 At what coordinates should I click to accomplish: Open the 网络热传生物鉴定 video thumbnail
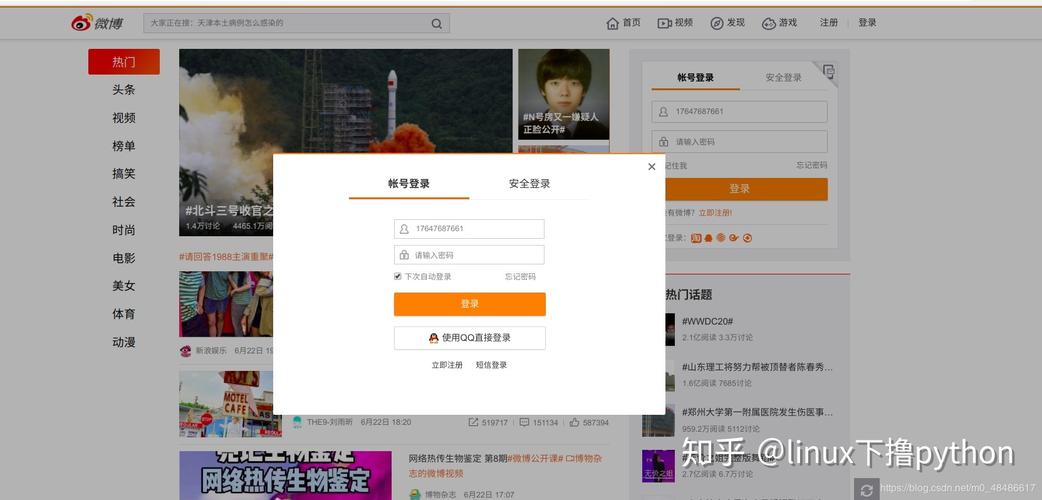[x=285, y=475]
